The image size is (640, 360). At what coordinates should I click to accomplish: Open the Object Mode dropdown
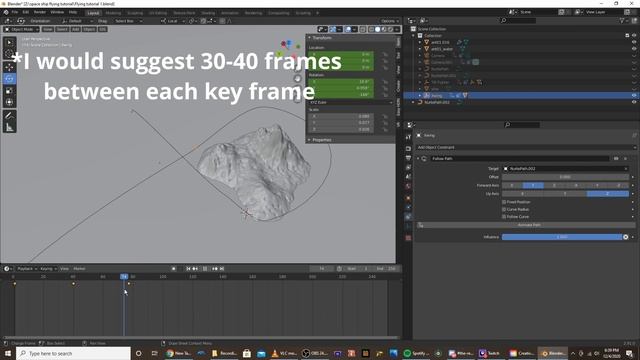coord(21,29)
